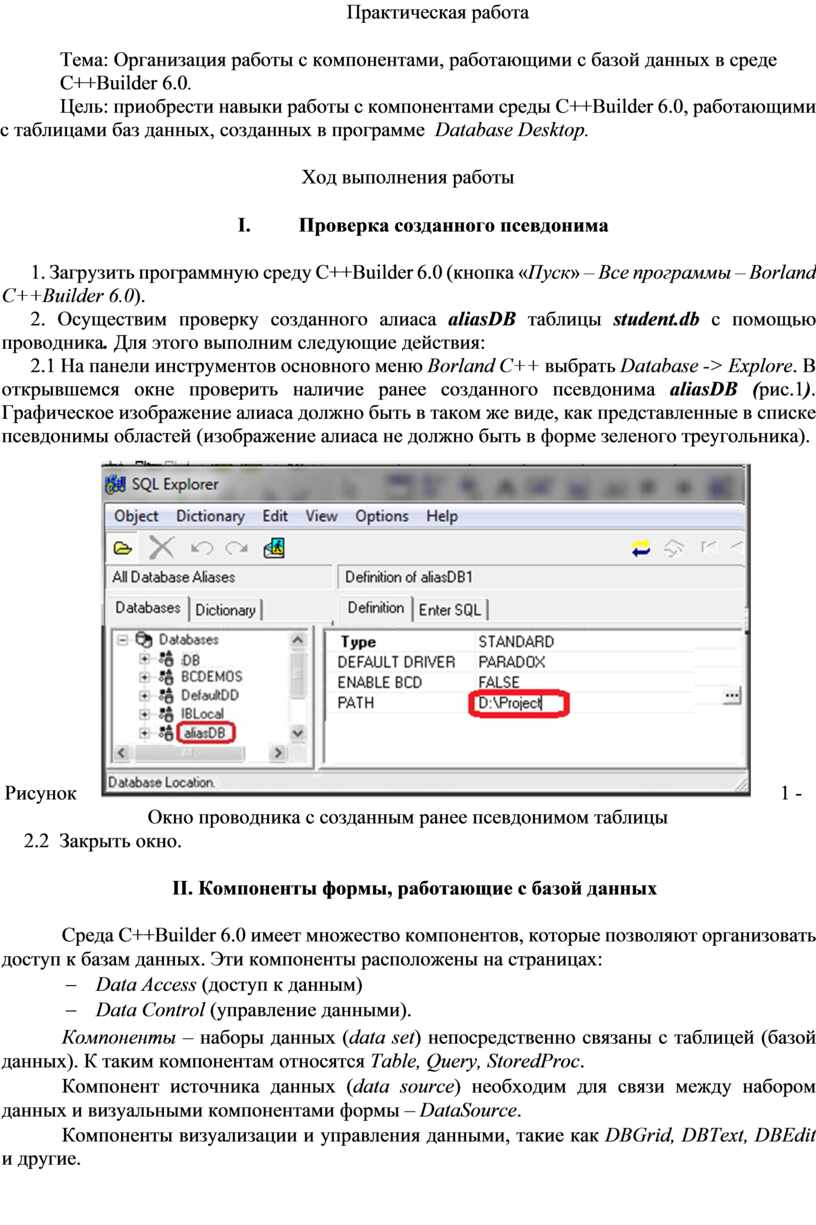Click the SQL Explorer title bar app icon
The image size is (816, 1225).
(117, 485)
